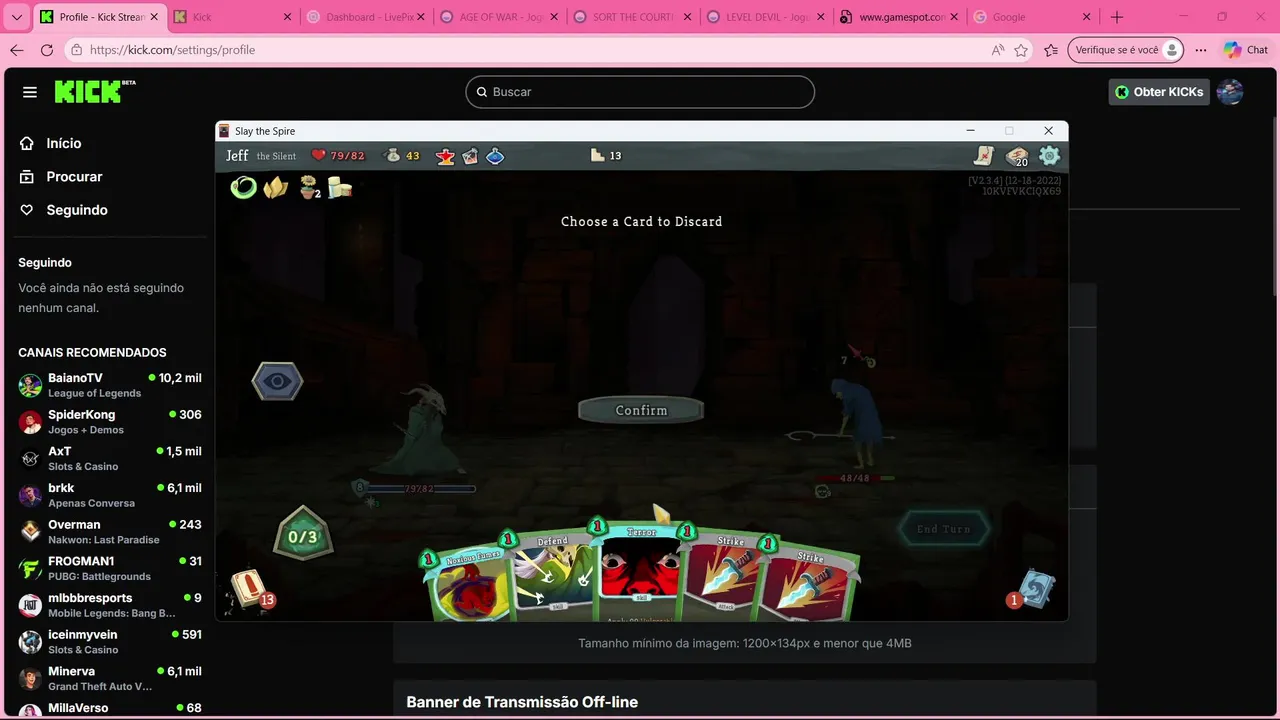Click the Ring of the Snake relic
Viewport: 1280px width, 720px height.
click(x=243, y=187)
